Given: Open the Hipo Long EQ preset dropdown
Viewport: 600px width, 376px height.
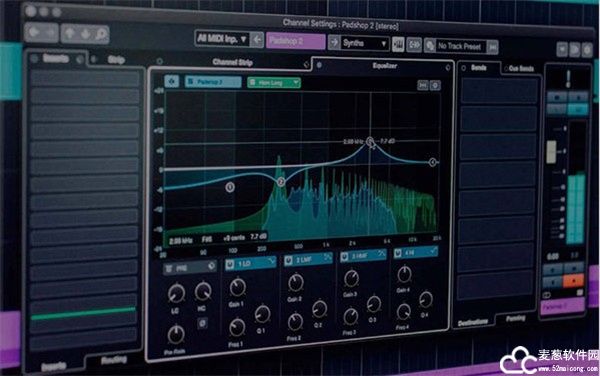Looking at the screenshot, I should coord(274,82).
